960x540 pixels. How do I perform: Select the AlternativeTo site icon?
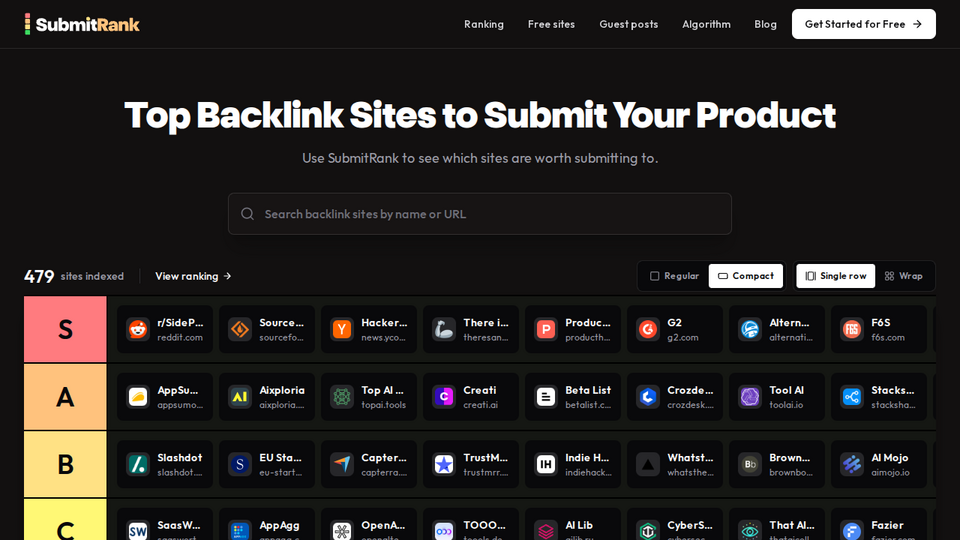click(750, 329)
